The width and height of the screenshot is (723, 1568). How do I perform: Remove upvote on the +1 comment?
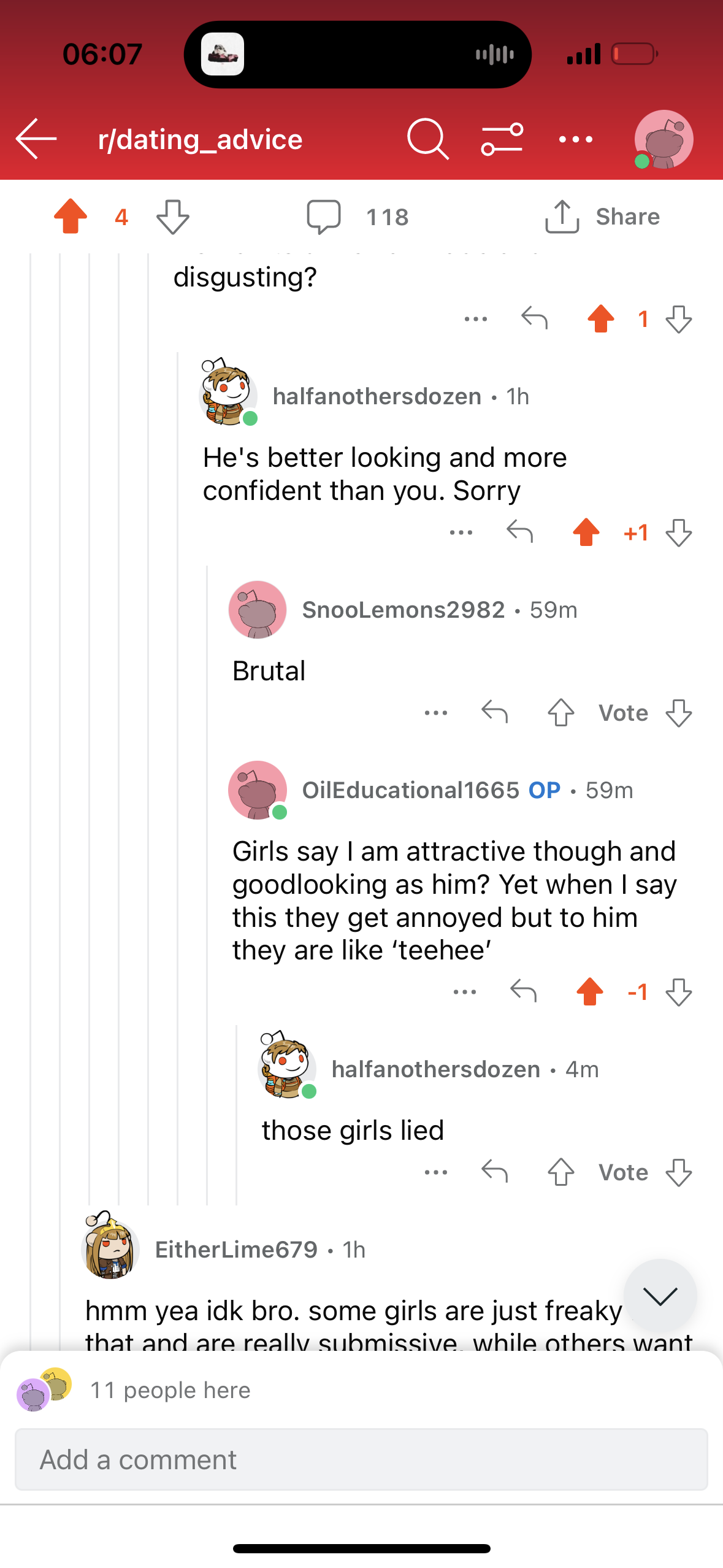(x=586, y=532)
